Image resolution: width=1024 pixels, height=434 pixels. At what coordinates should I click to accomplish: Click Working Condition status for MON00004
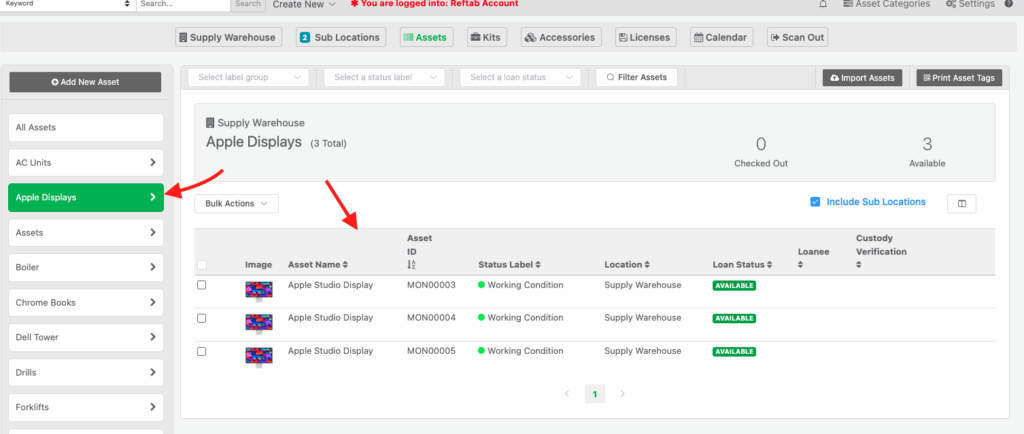point(520,318)
